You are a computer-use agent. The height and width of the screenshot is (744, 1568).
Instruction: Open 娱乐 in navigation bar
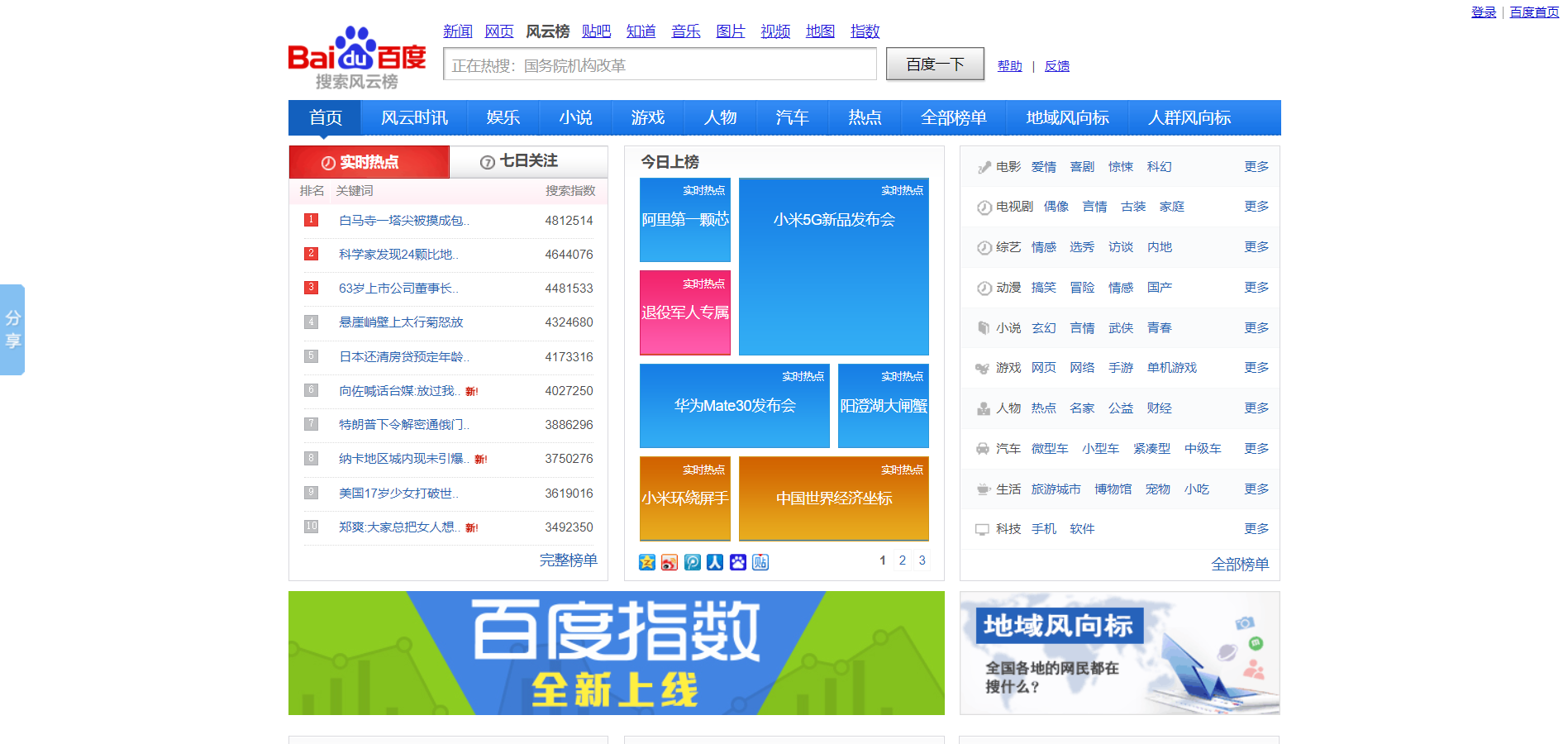503,117
